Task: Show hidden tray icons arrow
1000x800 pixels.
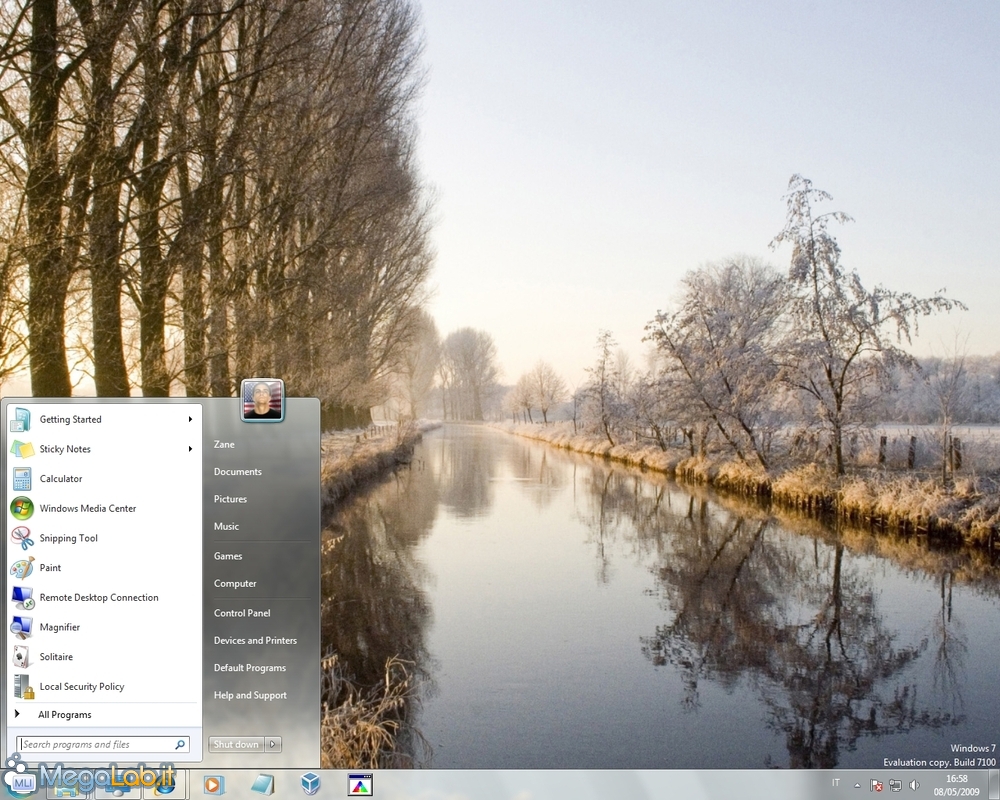Action: [857, 785]
